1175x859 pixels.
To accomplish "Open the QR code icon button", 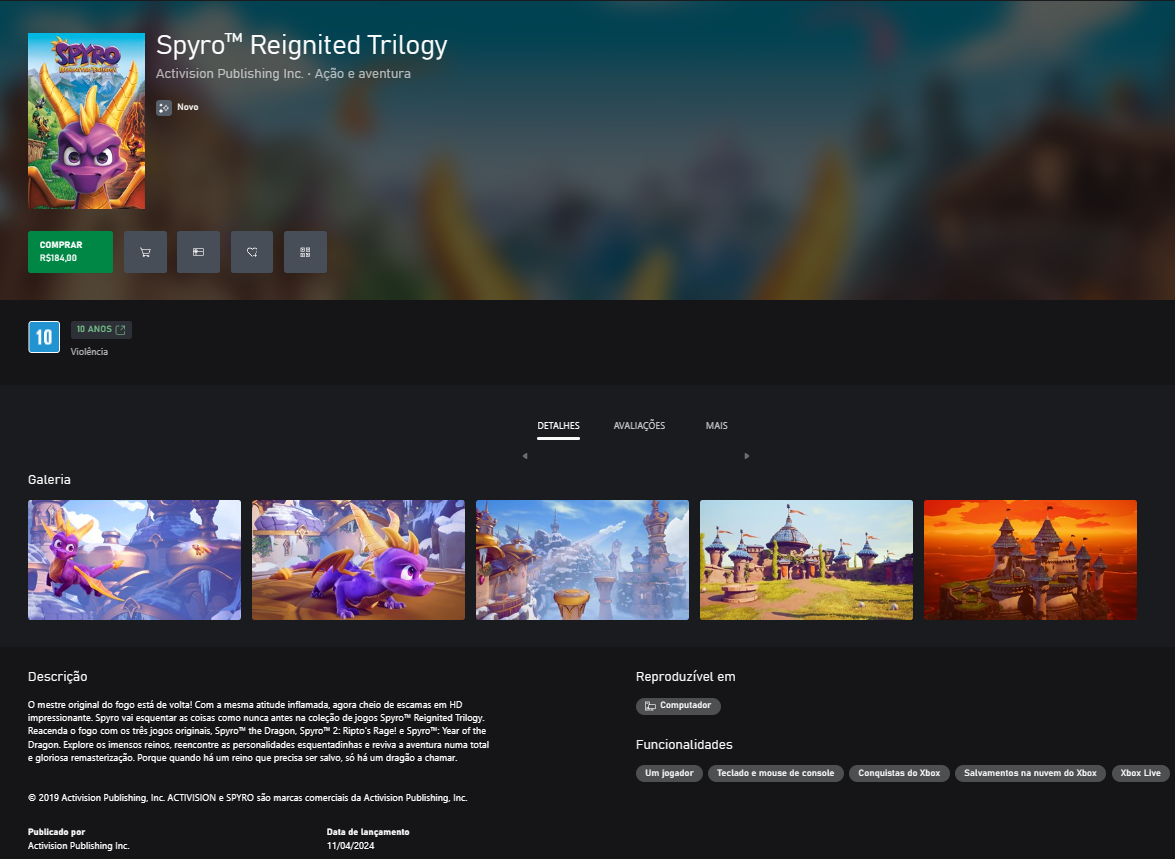I will tap(305, 252).
